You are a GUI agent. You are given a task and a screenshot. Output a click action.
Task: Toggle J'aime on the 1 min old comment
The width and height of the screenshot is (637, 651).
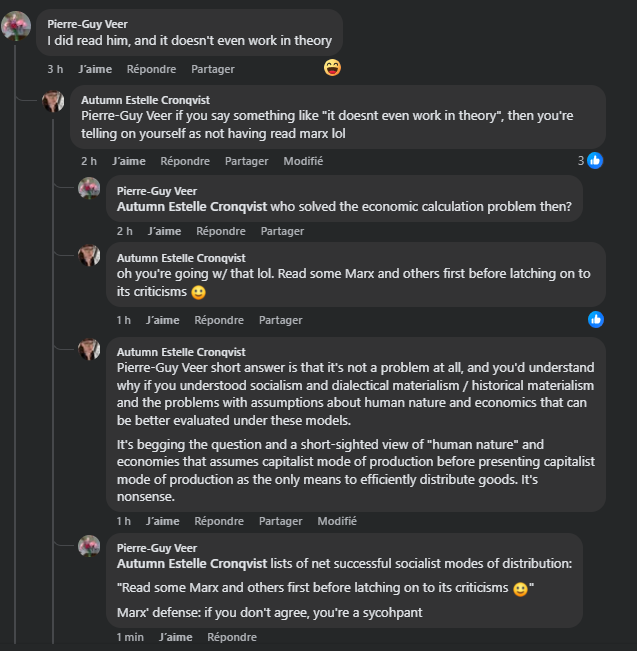click(176, 637)
